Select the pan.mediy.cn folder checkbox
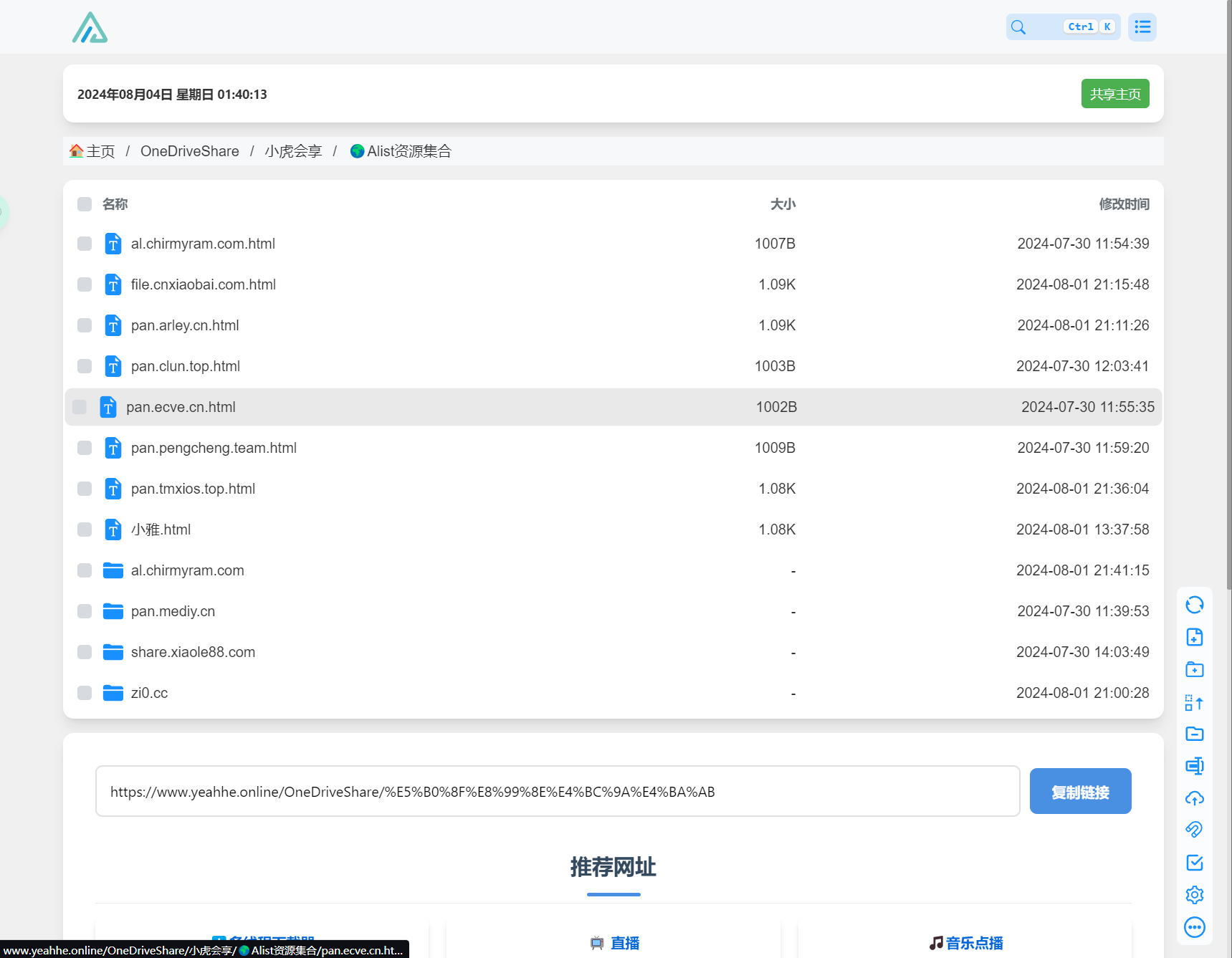 (x=85, y=611)
